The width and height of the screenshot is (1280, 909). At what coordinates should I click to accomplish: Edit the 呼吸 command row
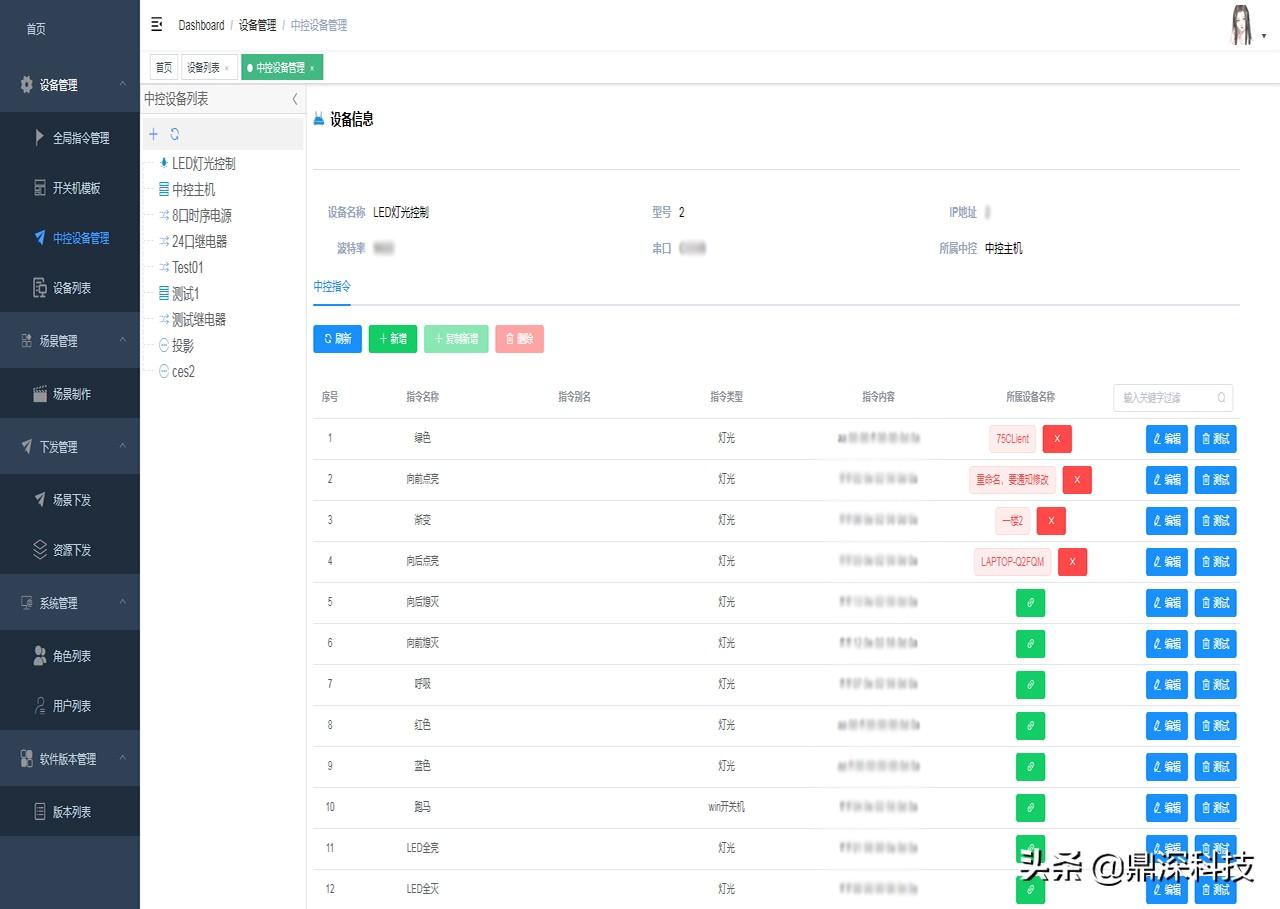pyautogui.click(x=1167, y=685)
